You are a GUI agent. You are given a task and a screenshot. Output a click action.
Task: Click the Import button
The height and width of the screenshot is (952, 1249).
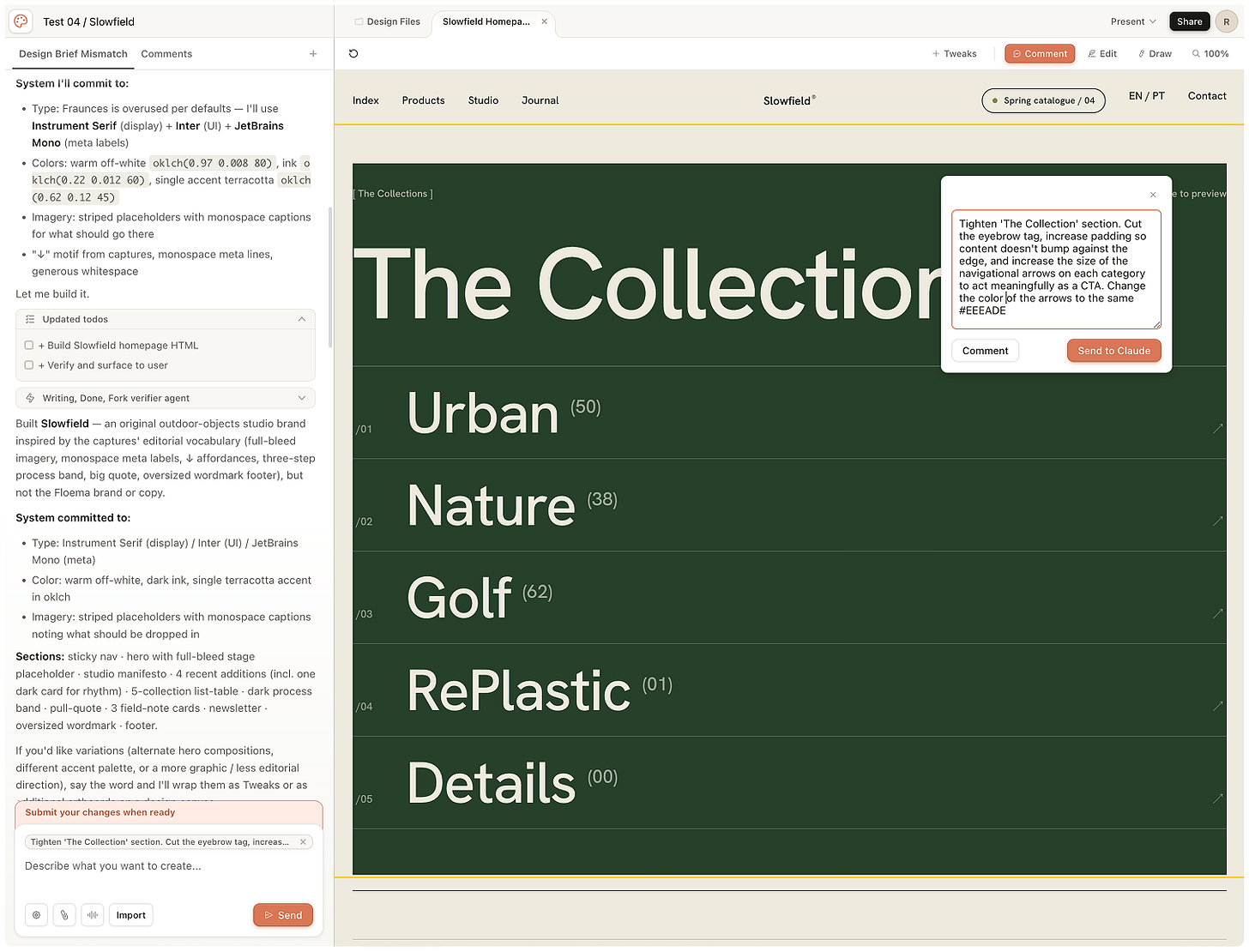[x=131, y=915]
